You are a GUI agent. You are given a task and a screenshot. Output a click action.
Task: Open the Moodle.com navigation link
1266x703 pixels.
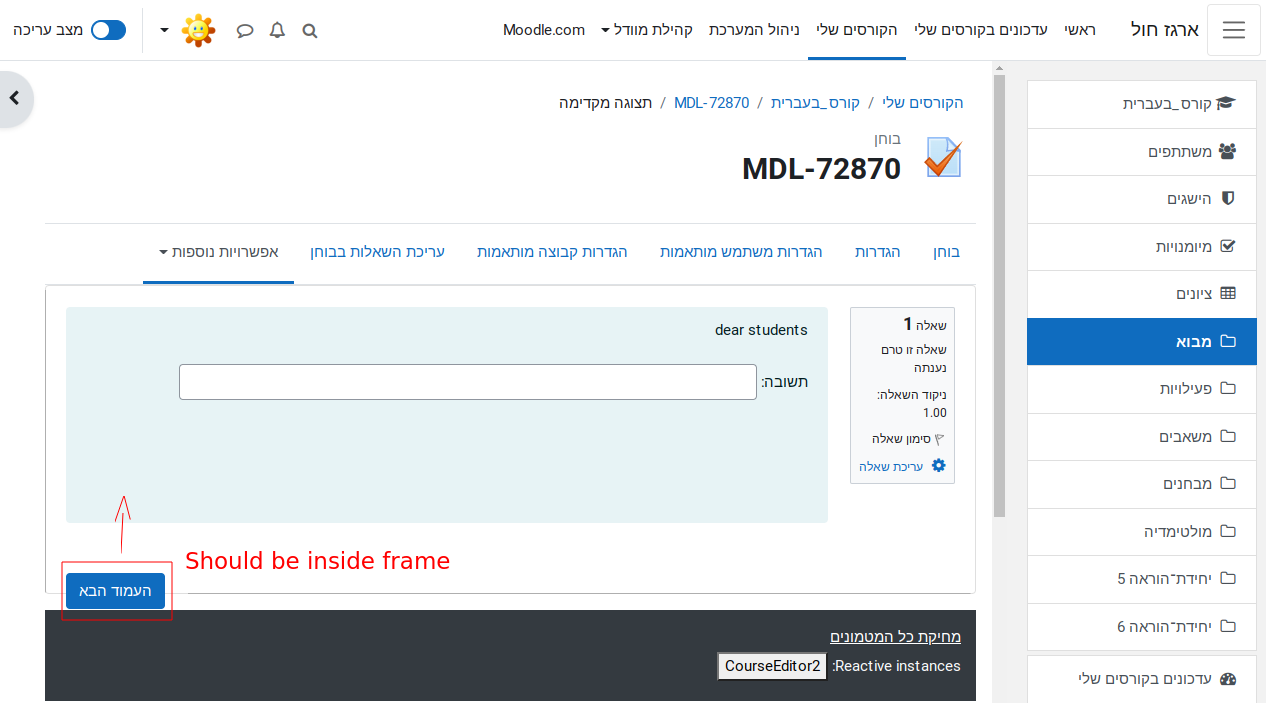tap(544, 30)
